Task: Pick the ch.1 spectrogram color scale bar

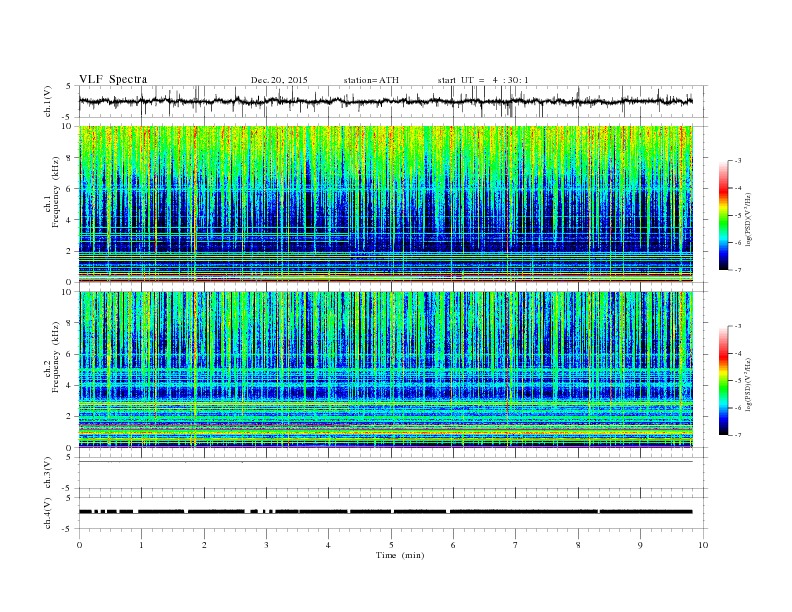Action: pyautogui.click(x=724, y=215)
